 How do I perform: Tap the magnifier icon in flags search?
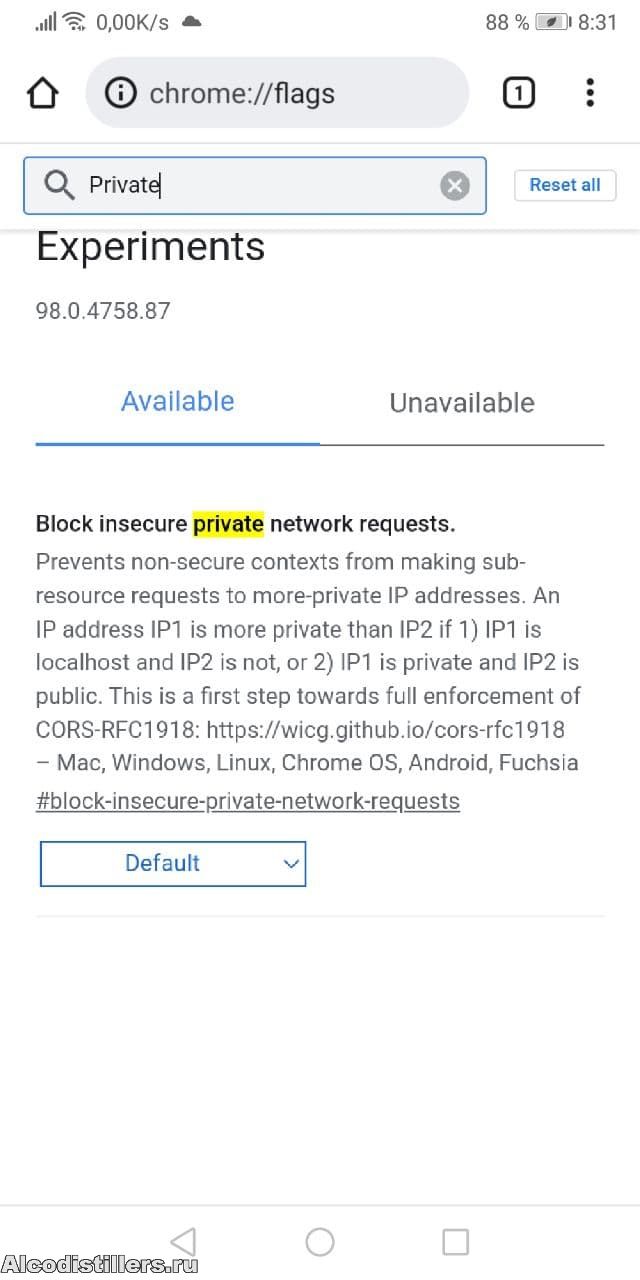coord(59,185)
